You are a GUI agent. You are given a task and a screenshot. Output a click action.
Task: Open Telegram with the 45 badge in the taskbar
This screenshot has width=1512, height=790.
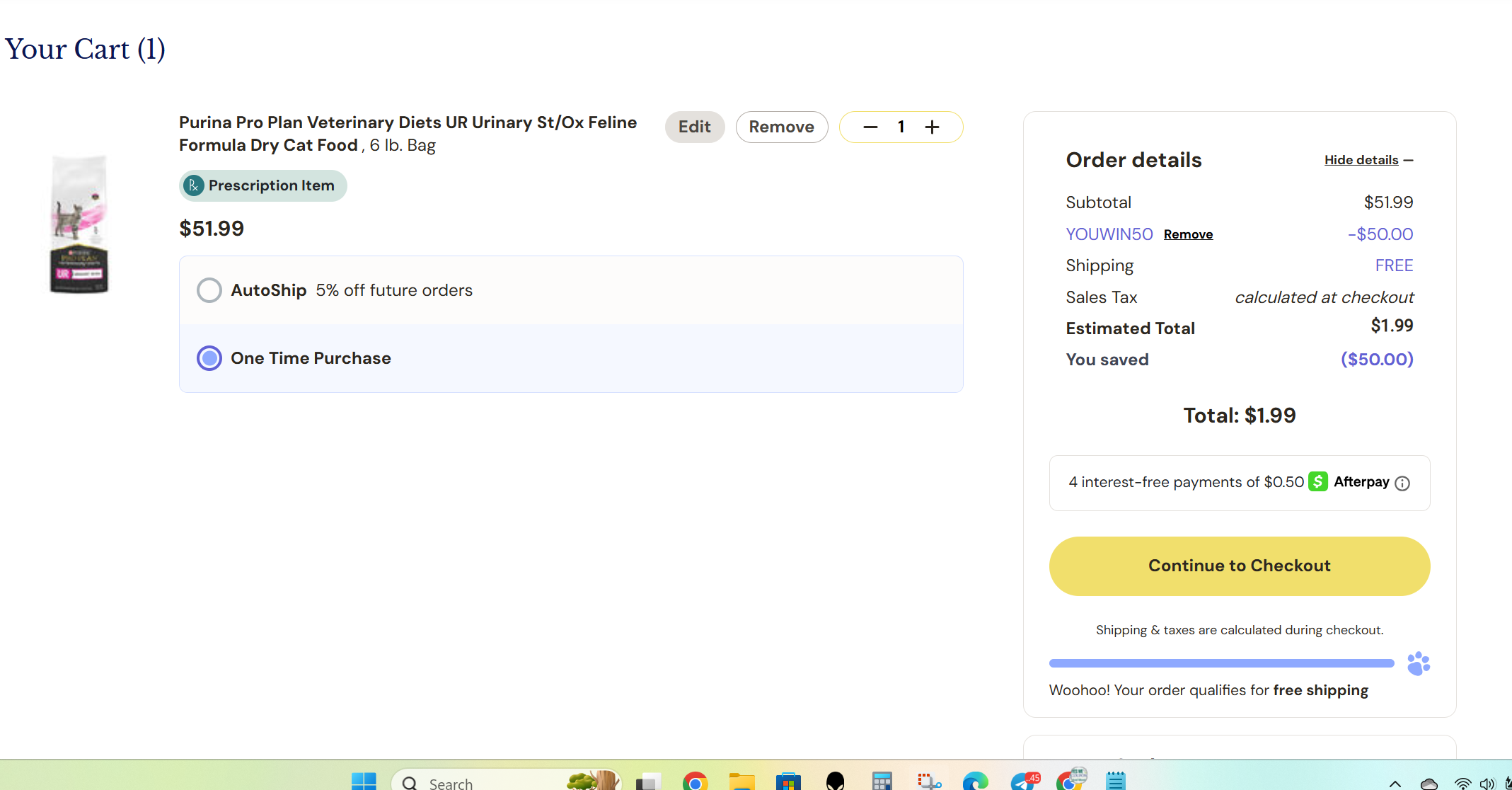[x=1025, y=782]
